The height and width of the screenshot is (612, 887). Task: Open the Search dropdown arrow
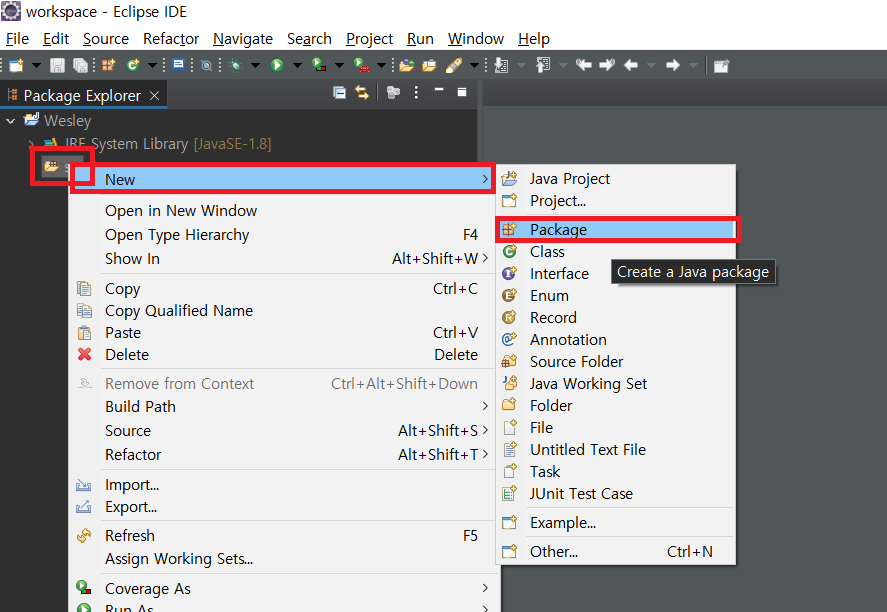pyautogui.click(x=474, y=66)
